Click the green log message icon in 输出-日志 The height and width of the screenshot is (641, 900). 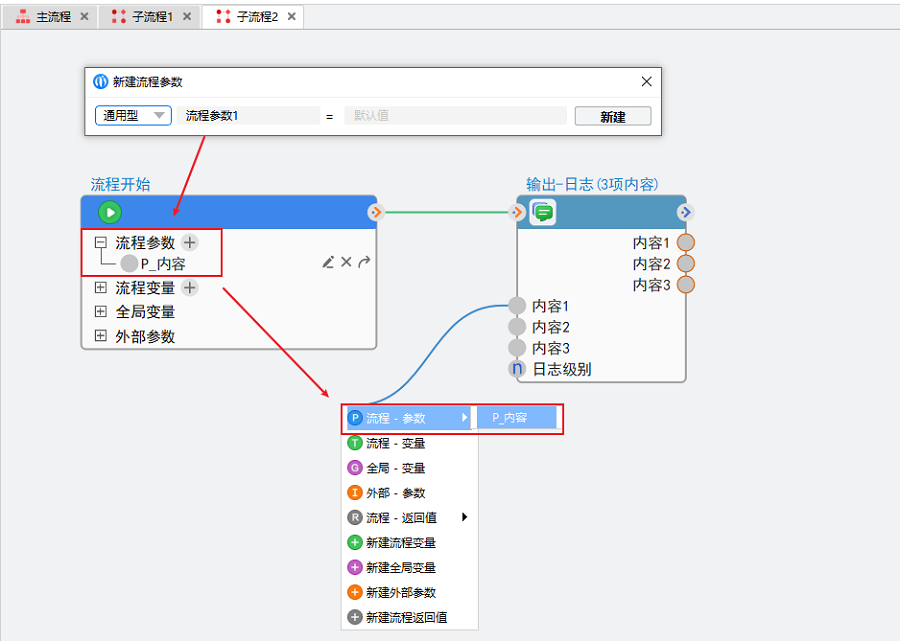542,212
